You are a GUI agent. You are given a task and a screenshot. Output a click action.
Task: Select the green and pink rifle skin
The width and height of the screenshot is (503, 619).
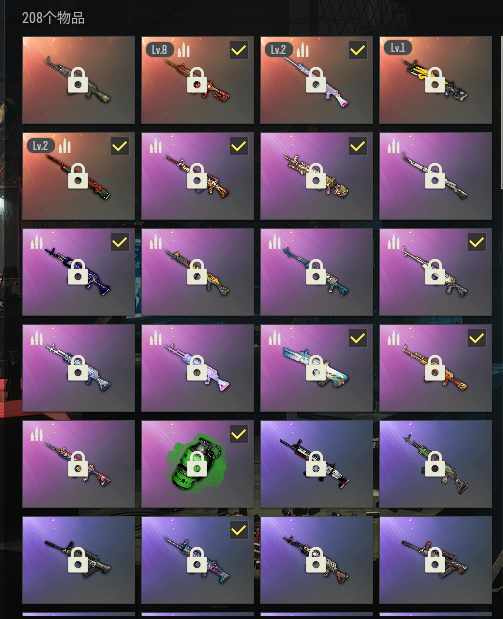click(435, 464)
